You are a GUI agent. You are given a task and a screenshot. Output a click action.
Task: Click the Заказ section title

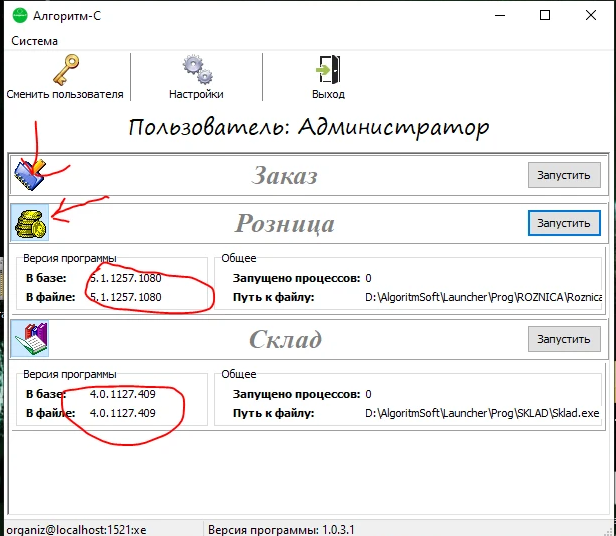tap(284, 175)
